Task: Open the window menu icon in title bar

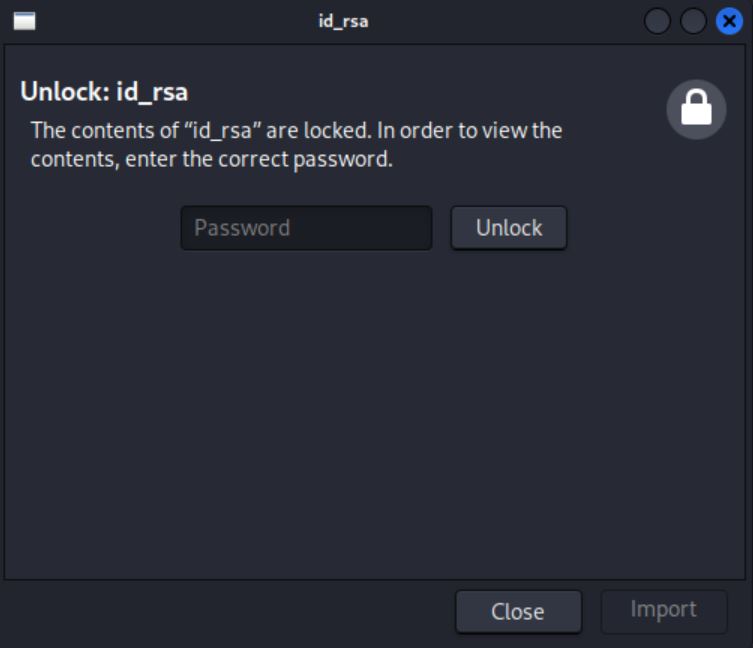Action: point(24,21)
